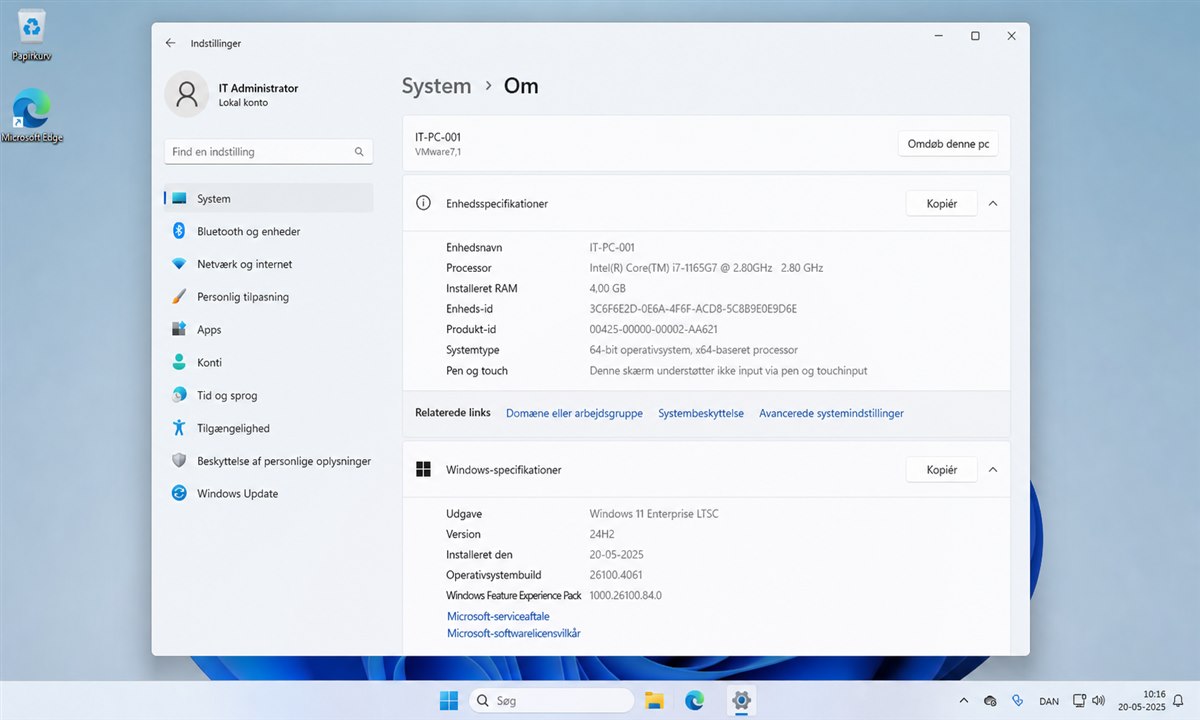
Task: Click the Operativsystembuild value 26100.4061
Action: click(617, 575)
